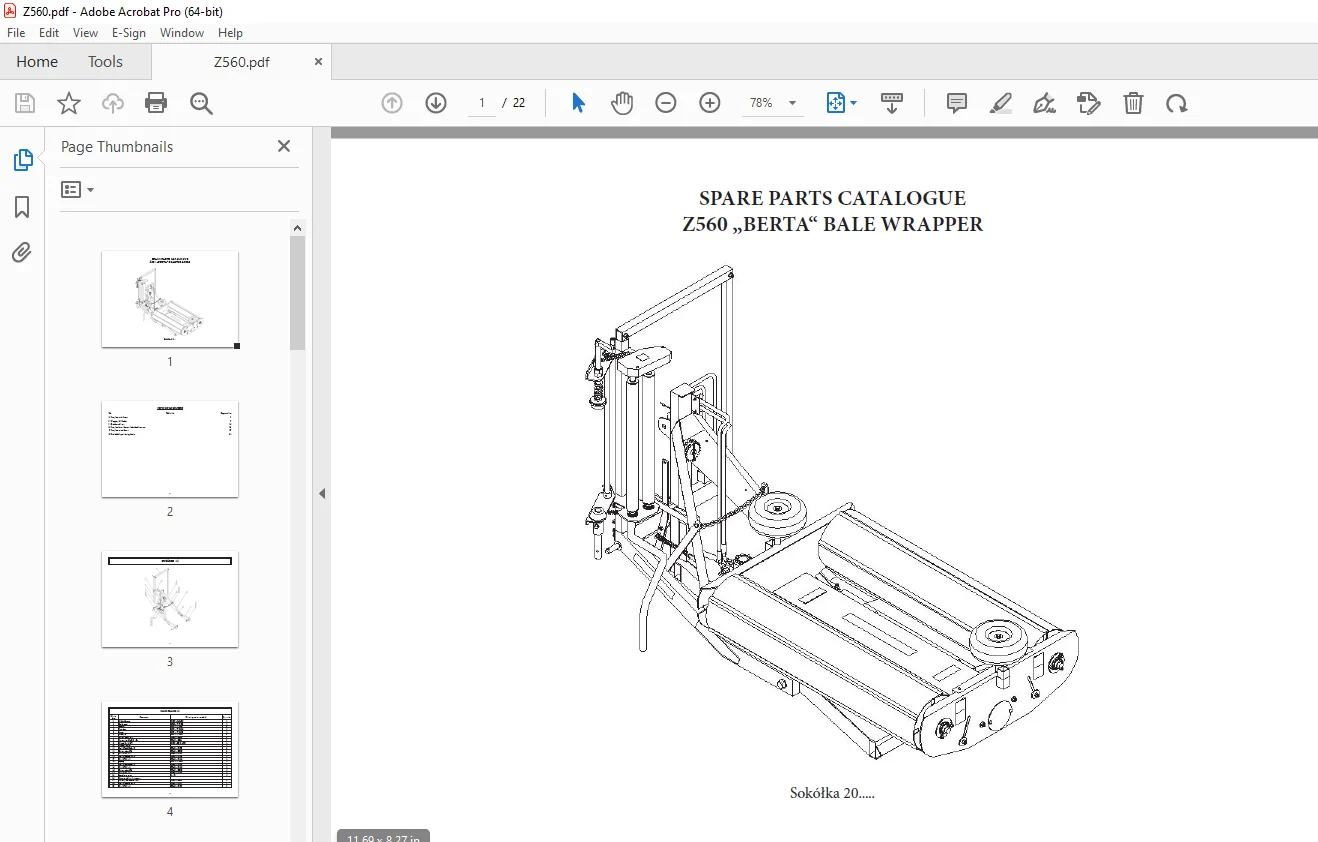Close the Z560.pdf tab
The image size is (1318, 842).
point(319,61)
